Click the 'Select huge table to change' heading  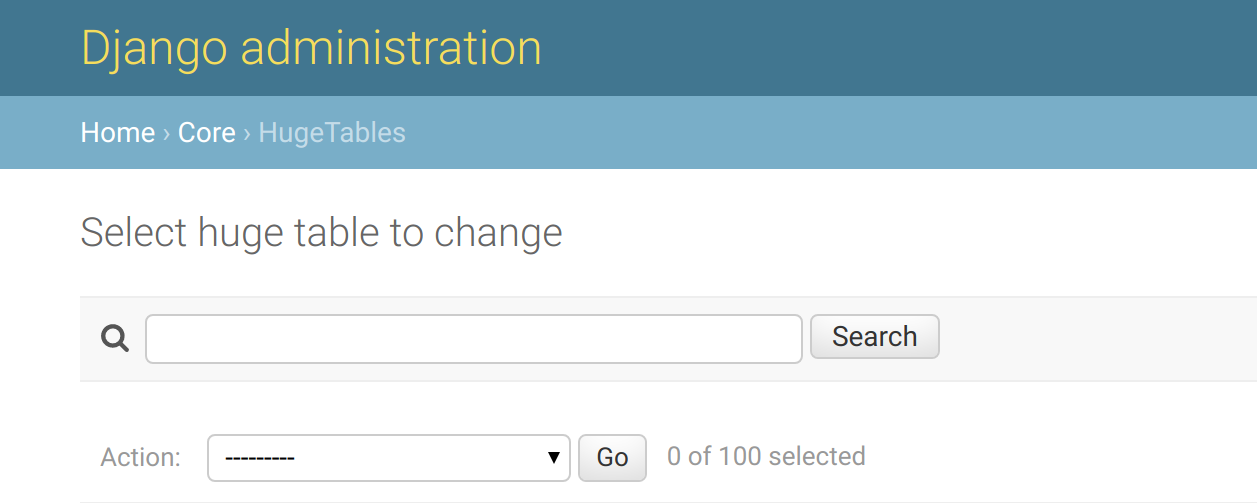point(321,233)
